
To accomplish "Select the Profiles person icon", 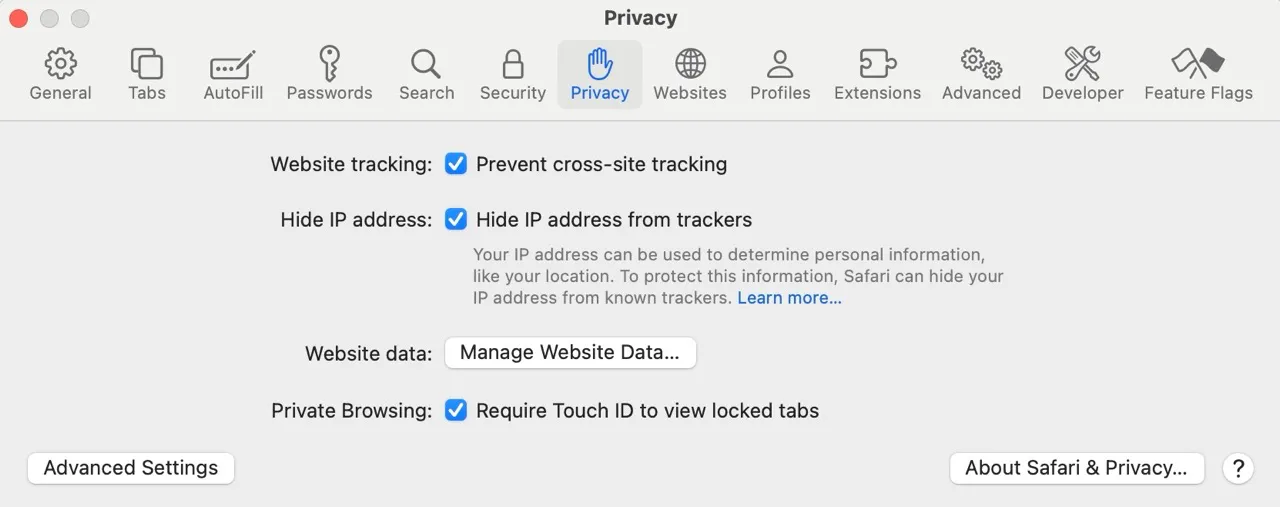I will [780, 64].
